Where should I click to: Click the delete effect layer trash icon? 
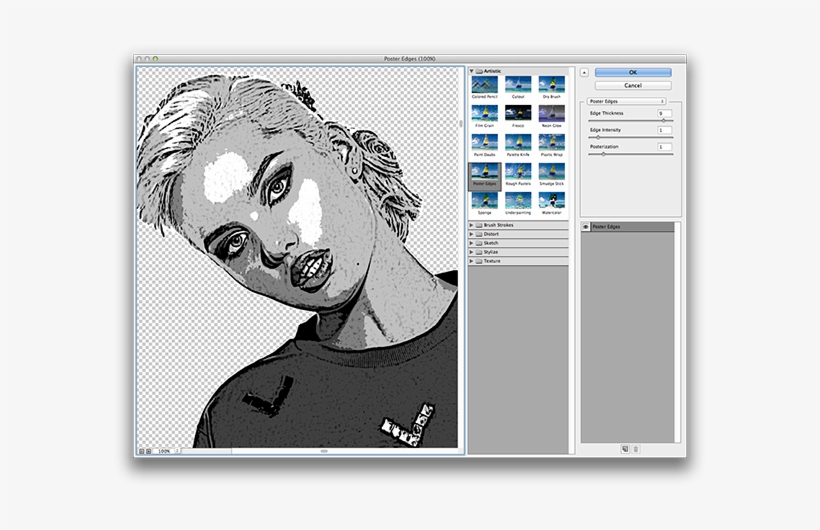(x=636, y=449)
